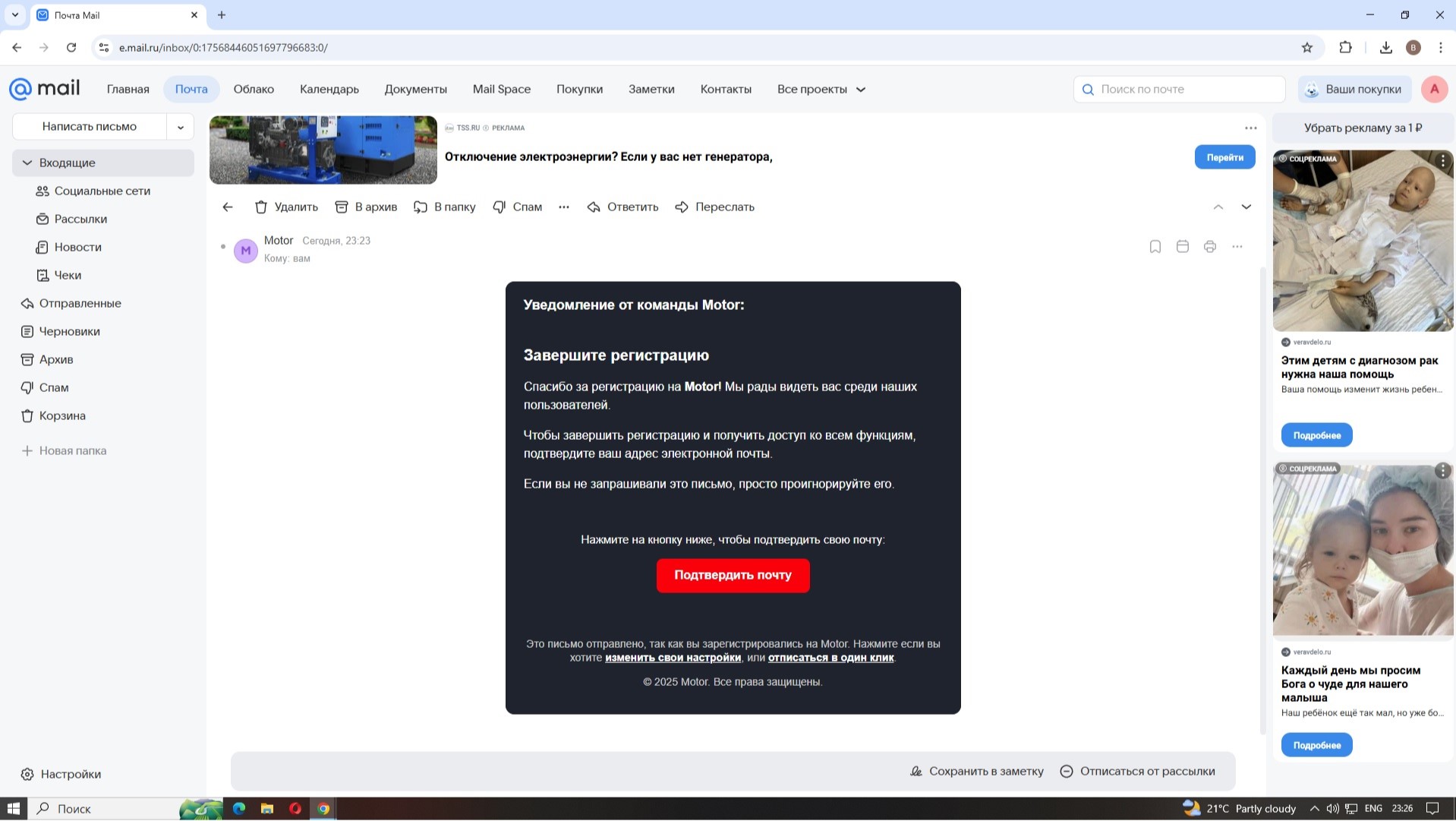Image resolution: width=1456 pixels, height=821 pixels.
Task: Go back to the inbox list arrow
Action: (228, 207)
